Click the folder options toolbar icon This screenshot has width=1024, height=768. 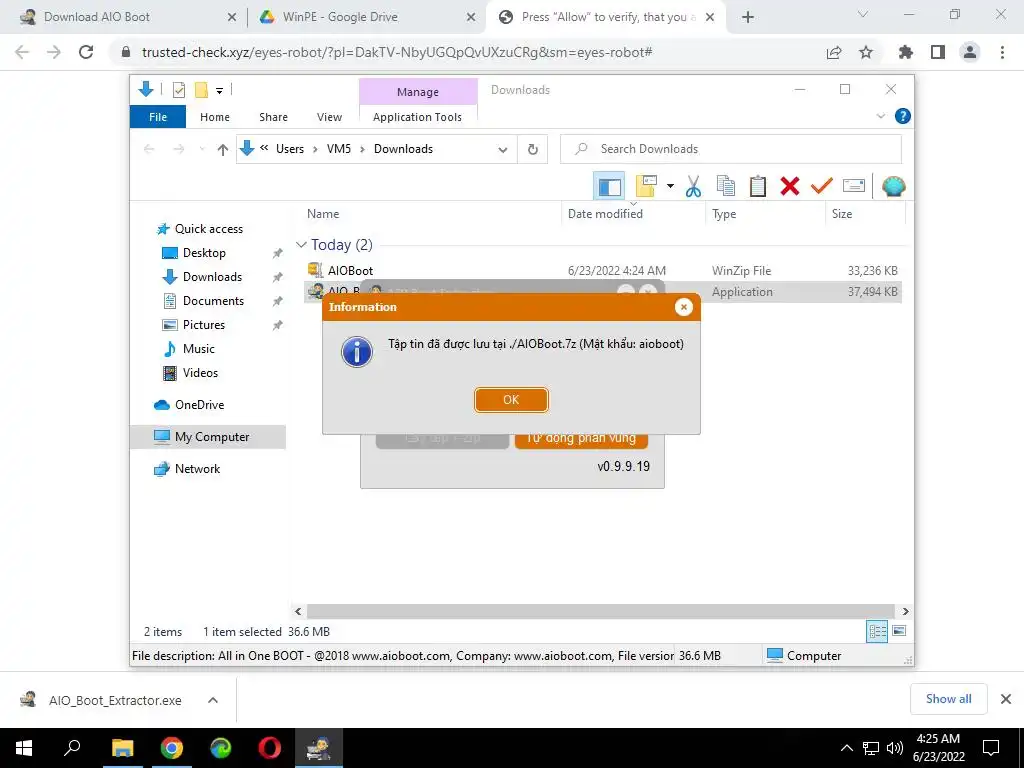pyautogui.click(x=646, y=186)
